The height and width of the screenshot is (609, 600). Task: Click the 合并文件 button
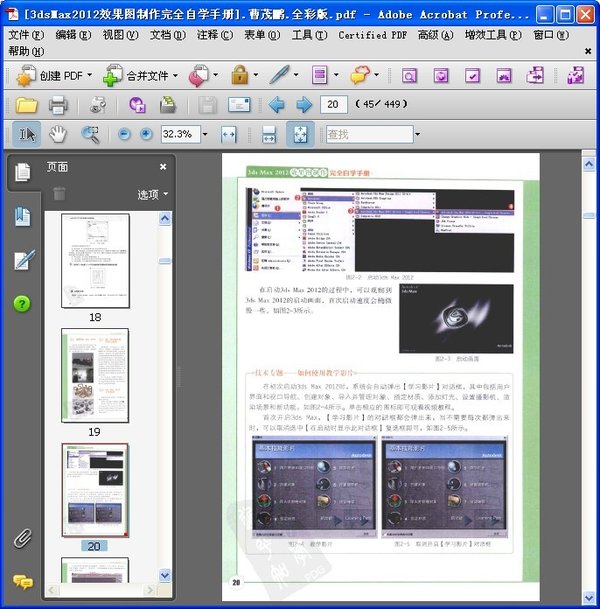pos(146,75)
